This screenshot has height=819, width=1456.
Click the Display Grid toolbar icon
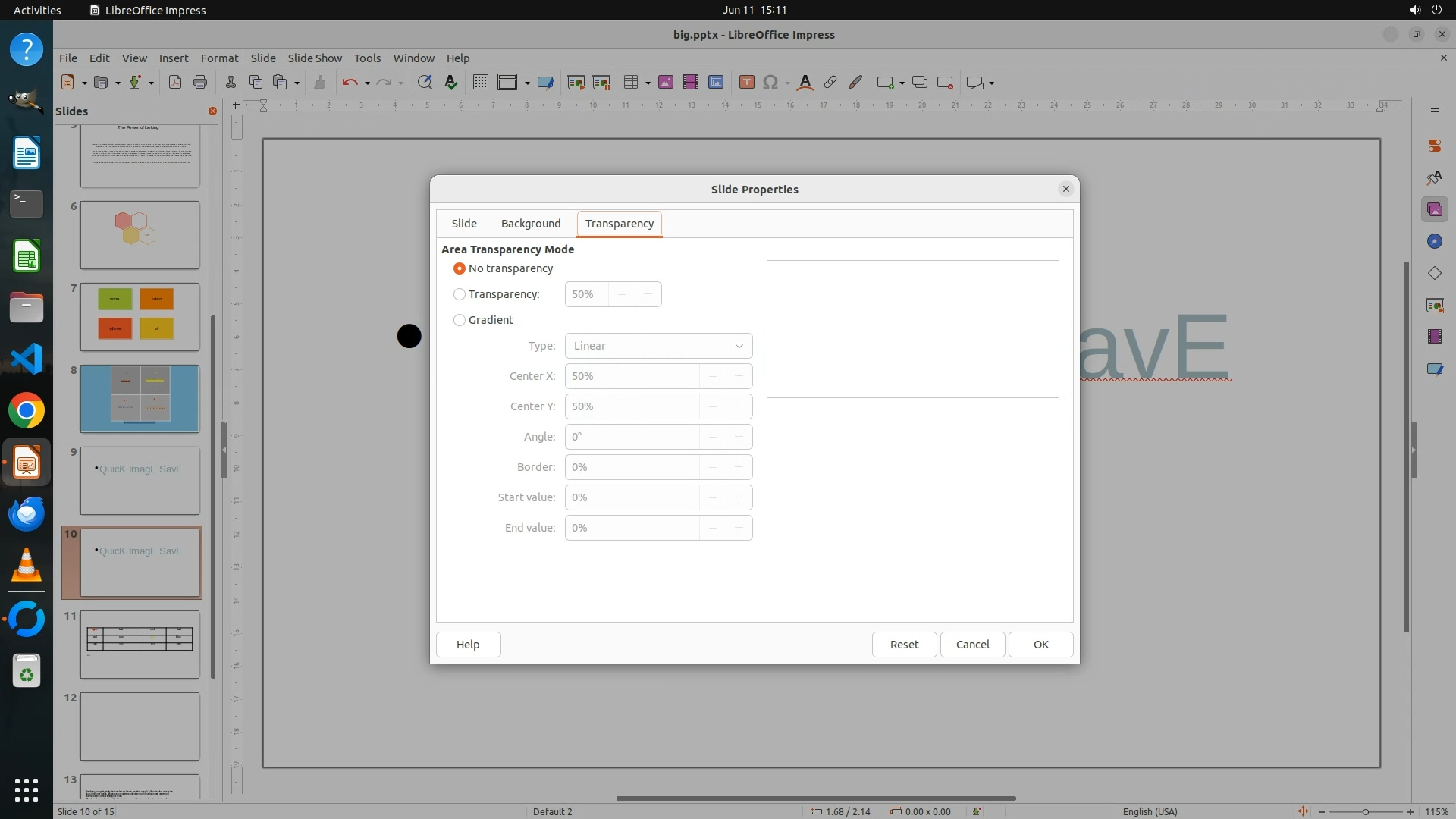480,83
